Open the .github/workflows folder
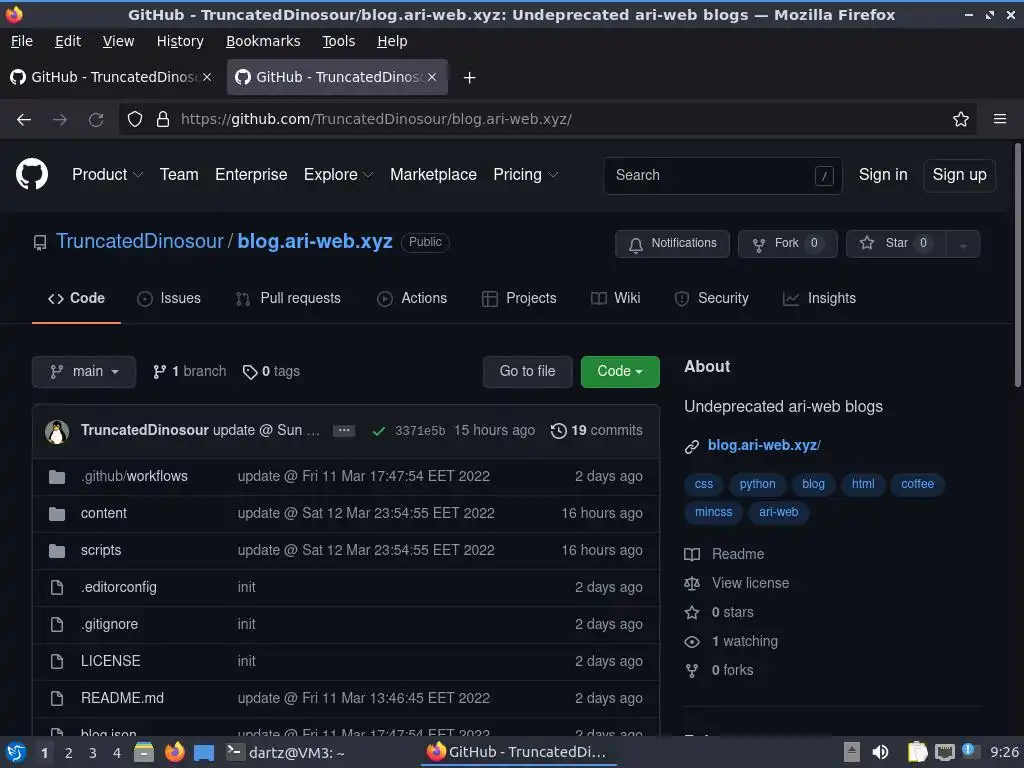 (134, 476)
